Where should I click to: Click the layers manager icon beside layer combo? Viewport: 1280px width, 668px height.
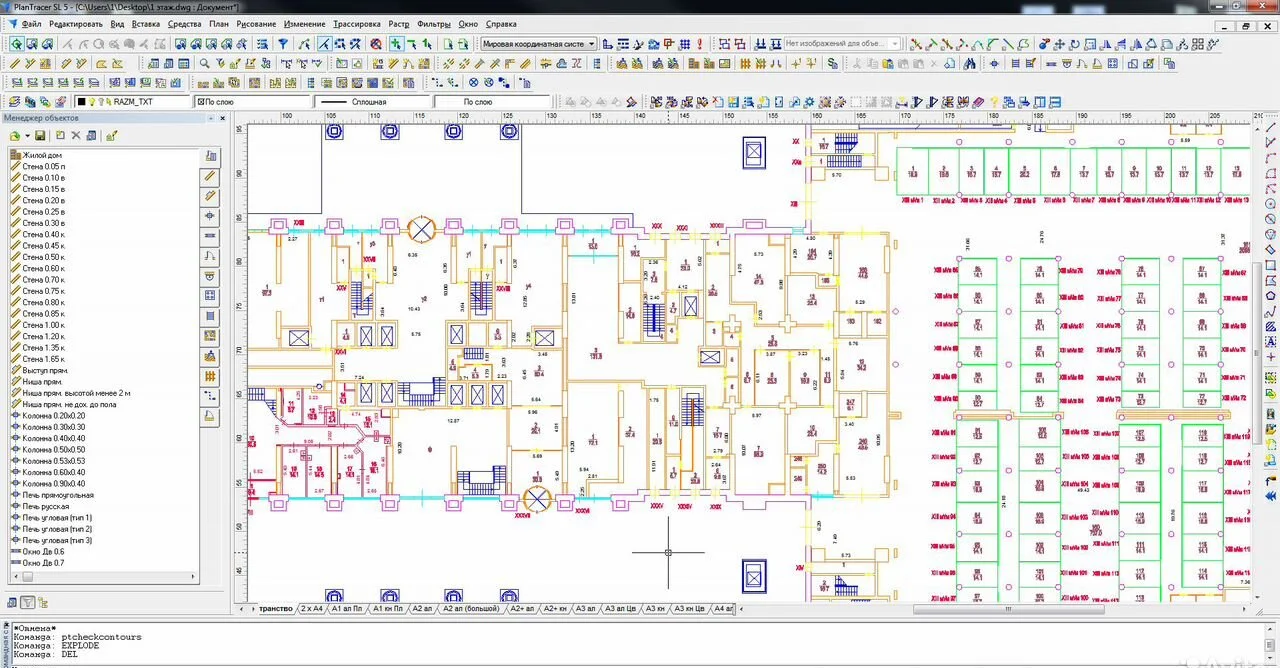point(13,102)
